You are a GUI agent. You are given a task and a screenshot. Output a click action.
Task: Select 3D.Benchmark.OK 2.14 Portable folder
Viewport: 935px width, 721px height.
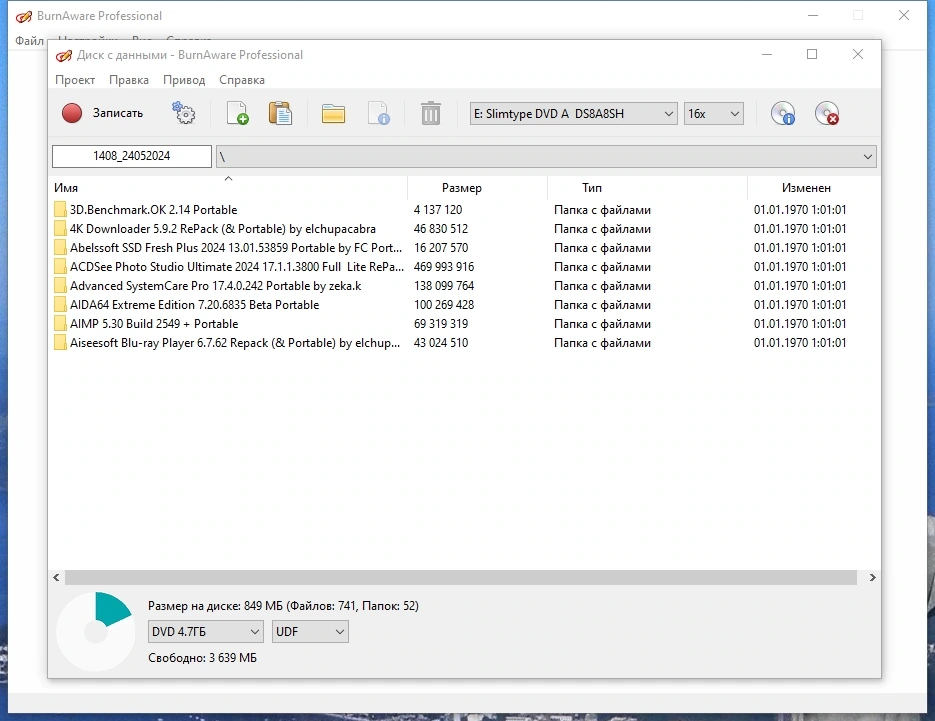pos(153,210)
